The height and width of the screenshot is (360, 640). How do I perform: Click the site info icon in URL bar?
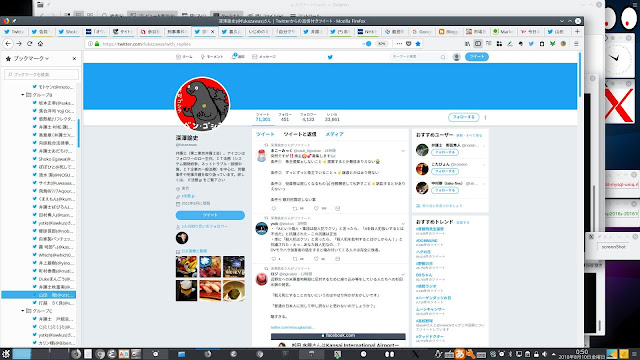pyautogui.click(x=90, y=44)
